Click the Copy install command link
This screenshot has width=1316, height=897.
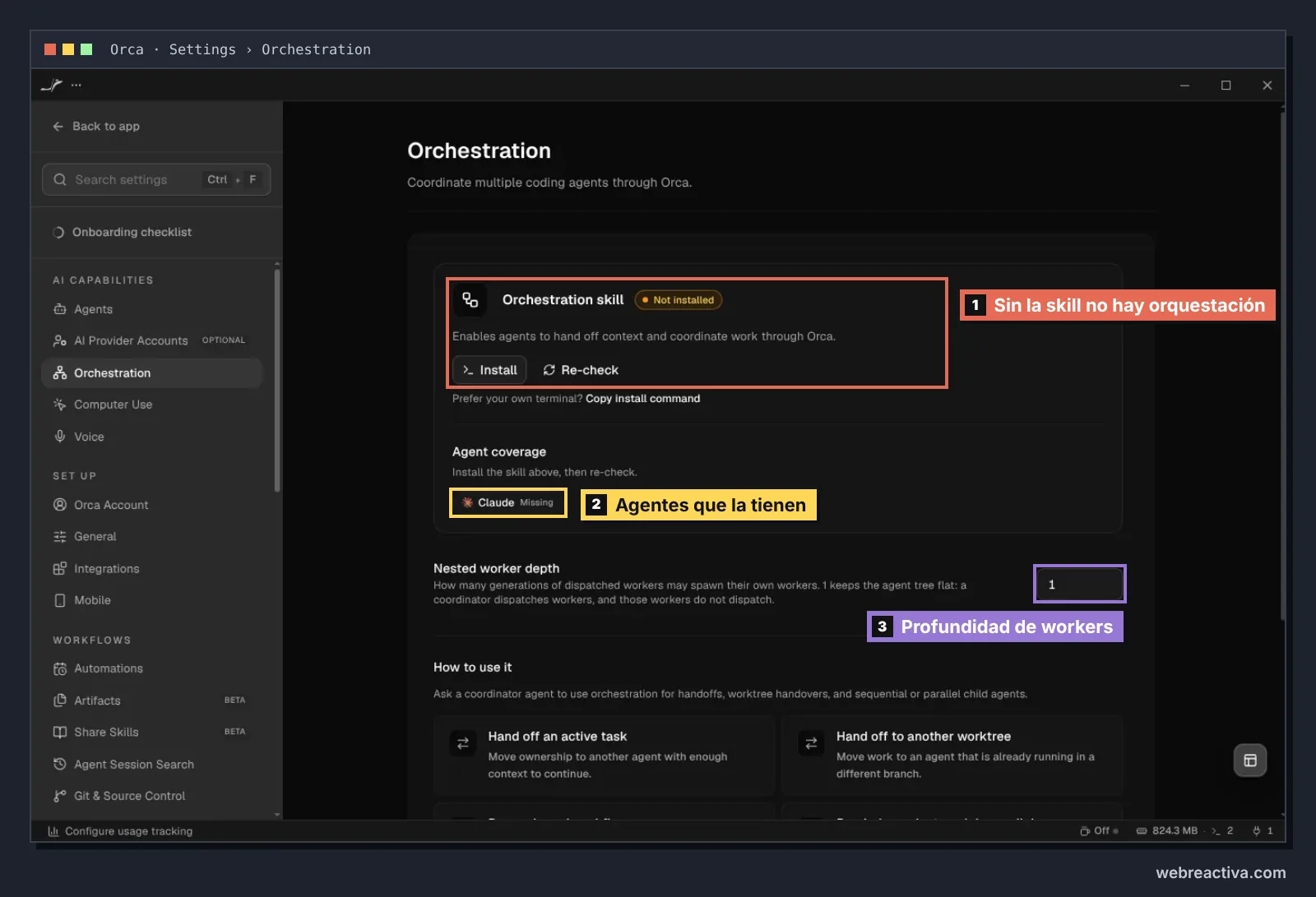click(x=642, y=399)
